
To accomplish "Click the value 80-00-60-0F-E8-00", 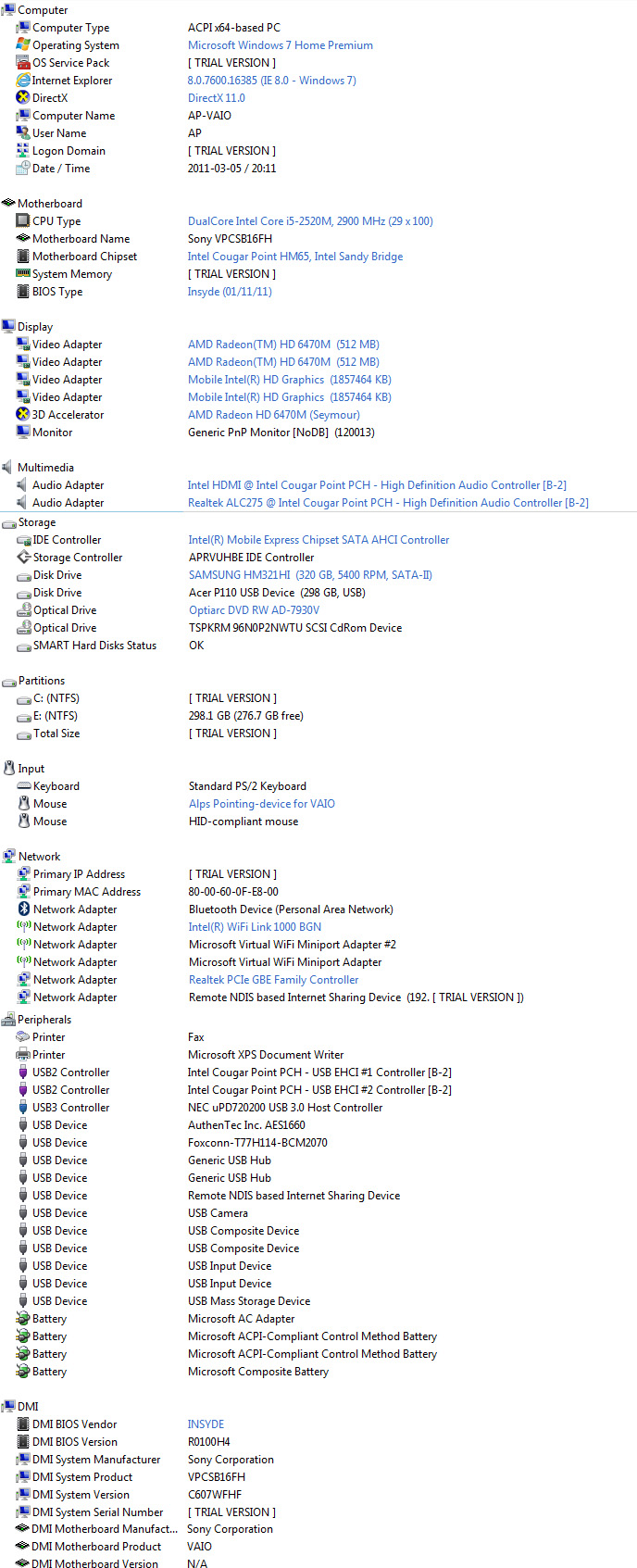I will [234, 892].
